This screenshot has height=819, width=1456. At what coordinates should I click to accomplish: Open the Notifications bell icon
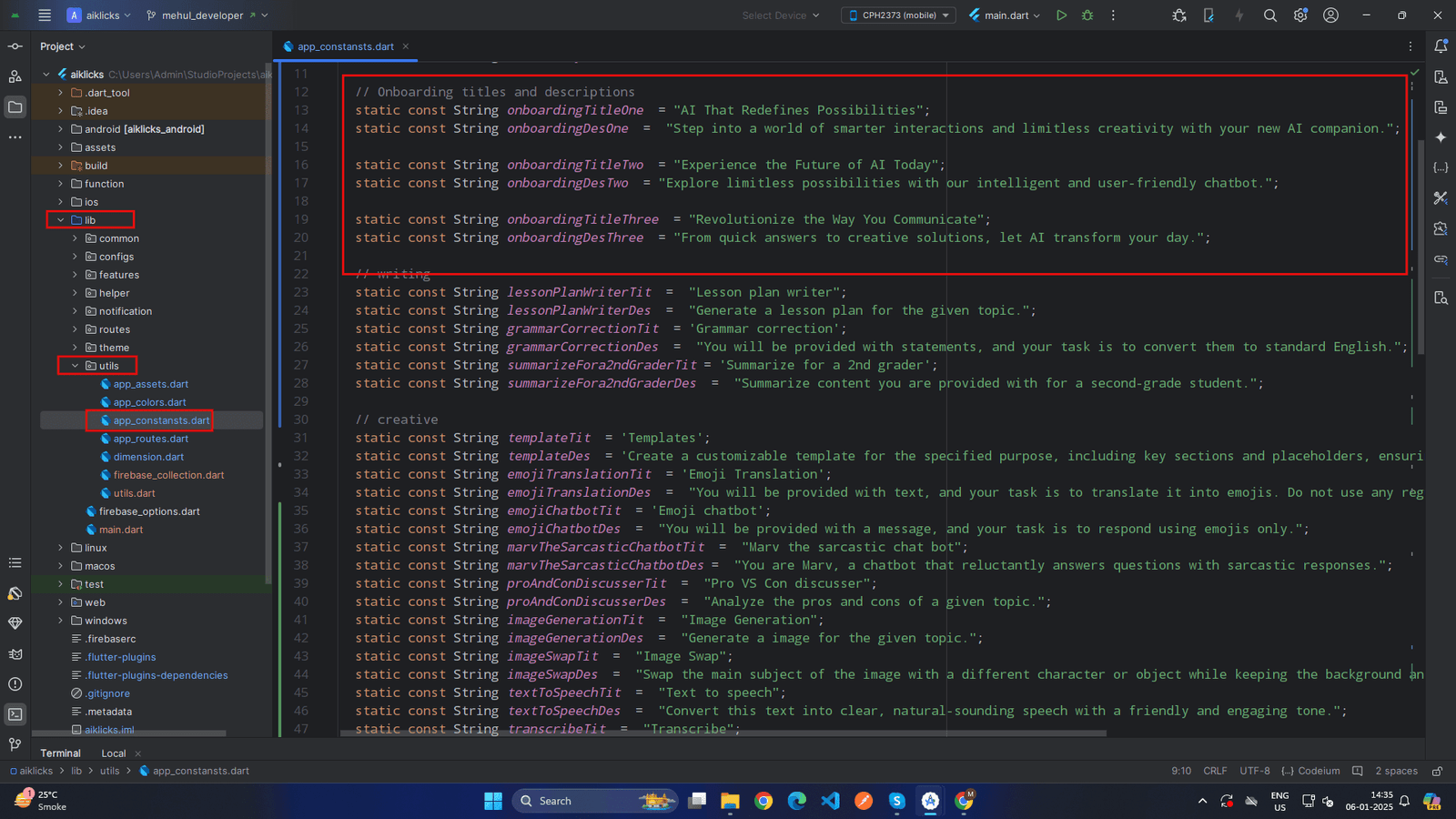point(1441,46)
